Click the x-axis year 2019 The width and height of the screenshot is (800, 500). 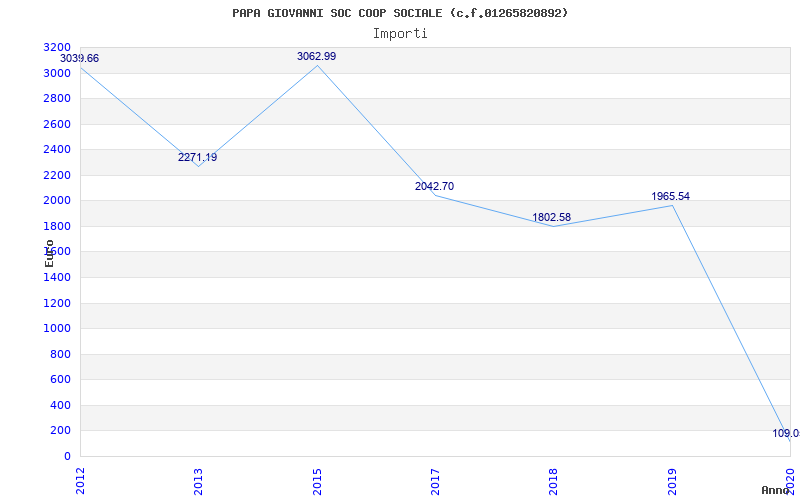tap(672, 481)
